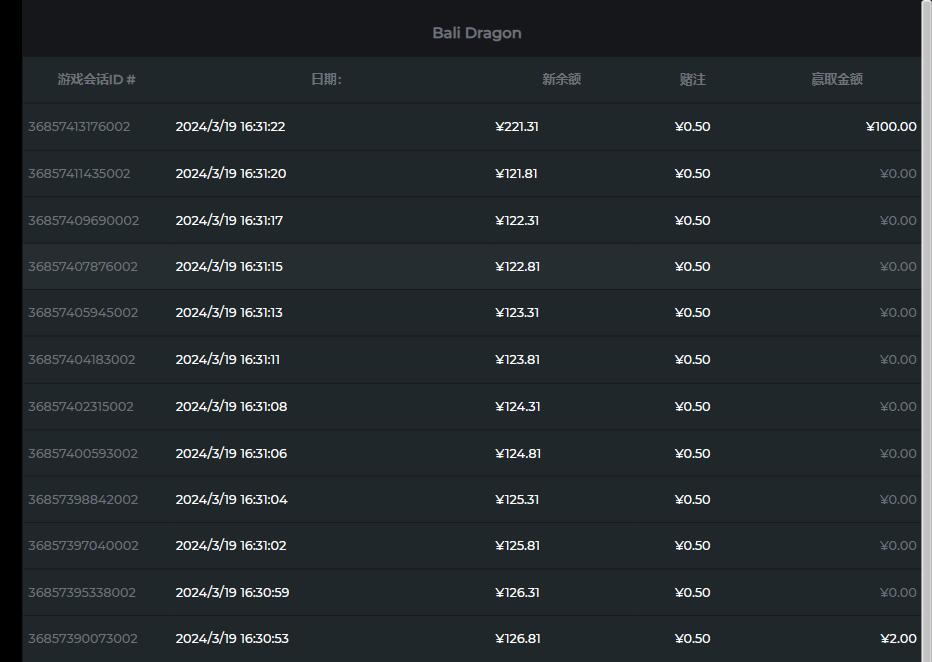Open session ID 36857413176002
Viewport: 932px width, 662px height.
click(x=79, y=127)
